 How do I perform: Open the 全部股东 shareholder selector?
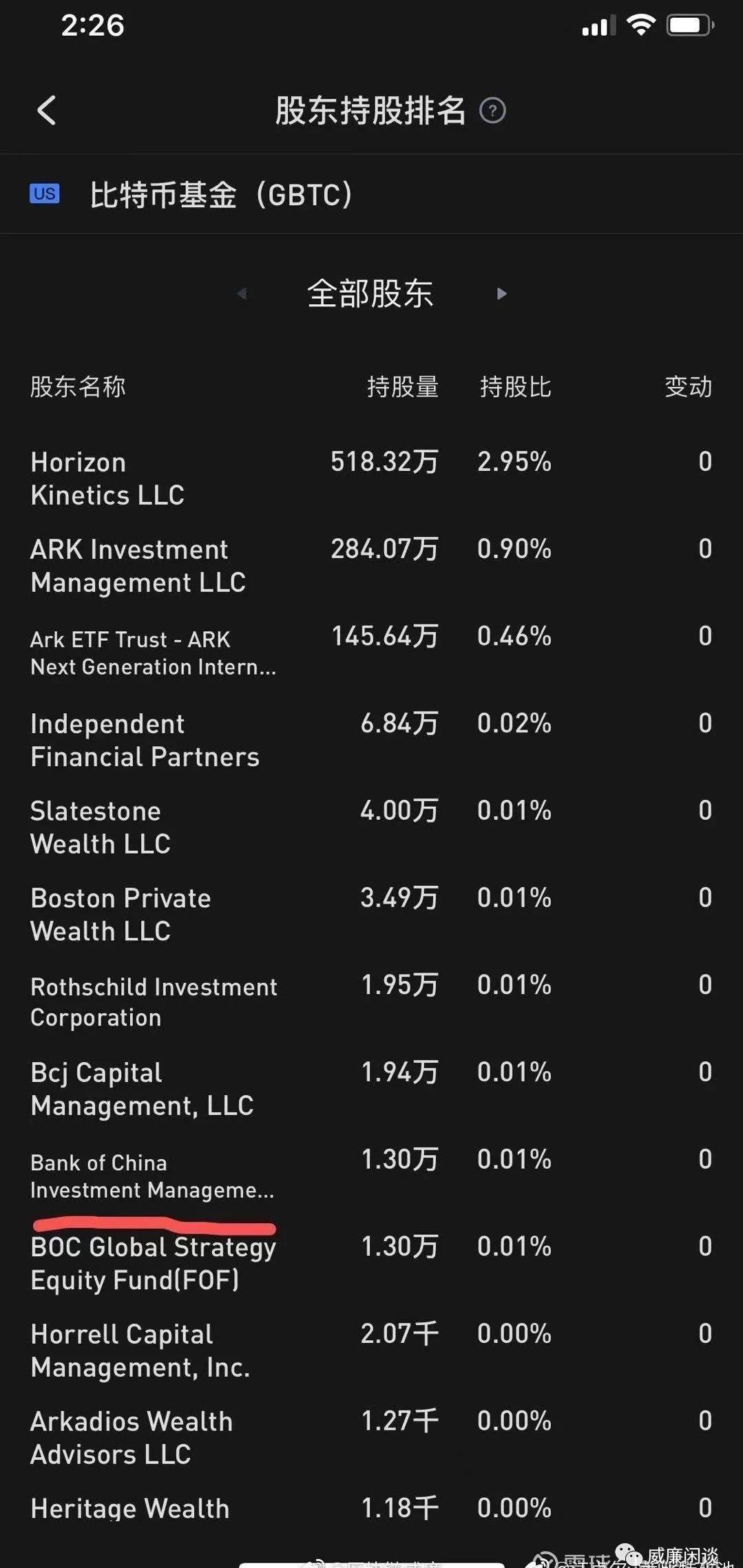click(370, 294)
